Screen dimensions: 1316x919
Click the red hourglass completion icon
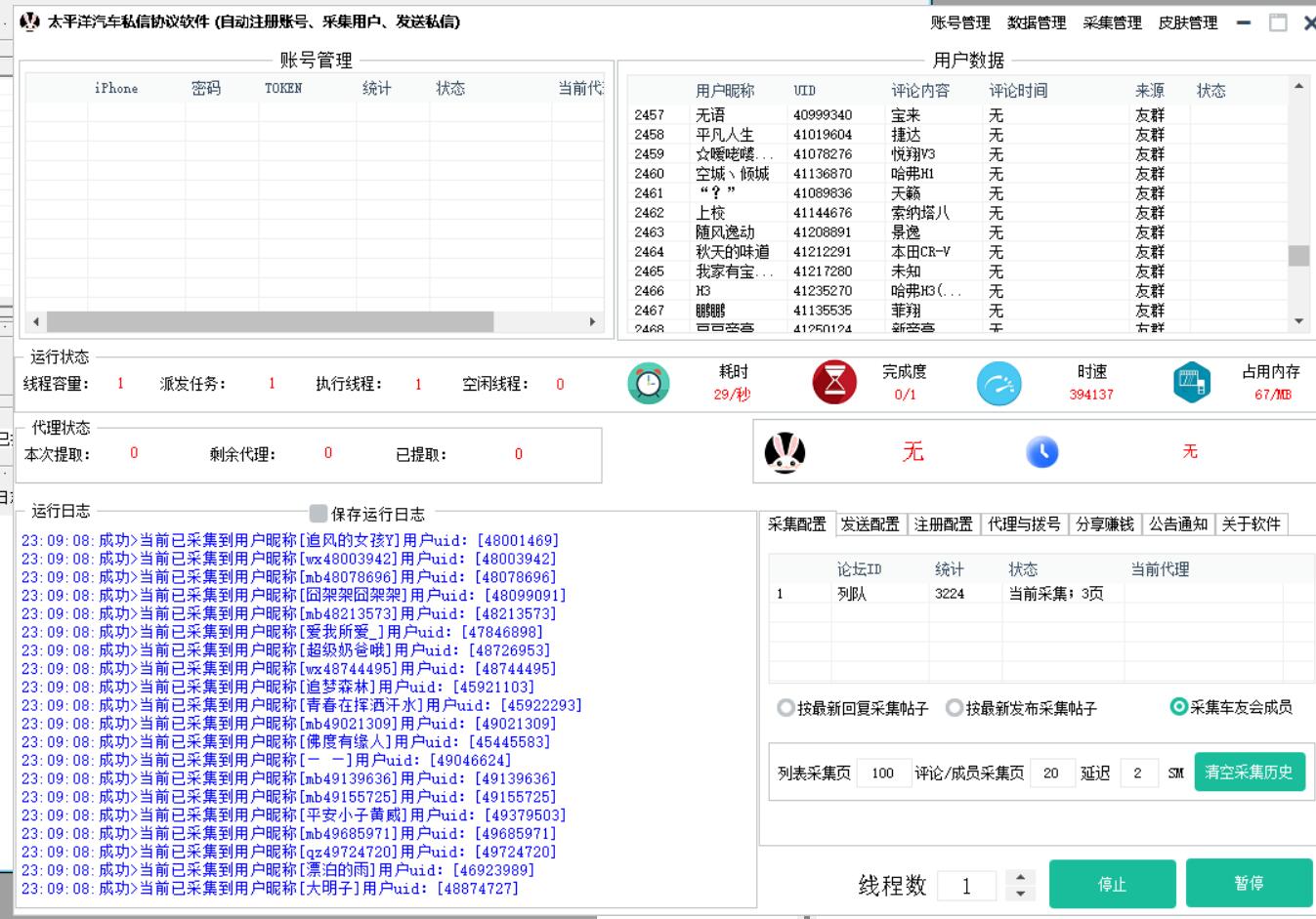tap(834, 383)
